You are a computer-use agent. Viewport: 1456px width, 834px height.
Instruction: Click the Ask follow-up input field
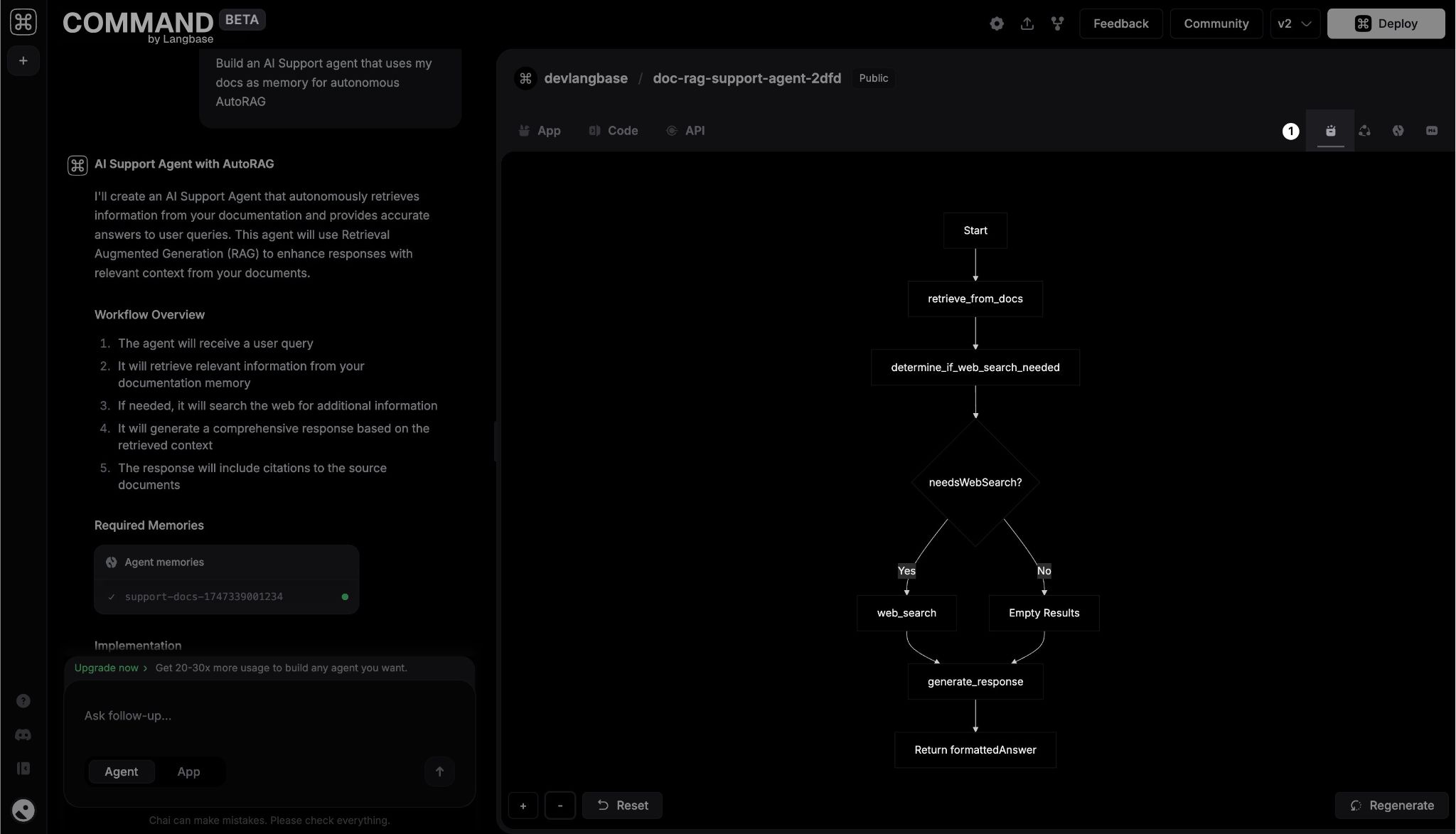(269, 716)
